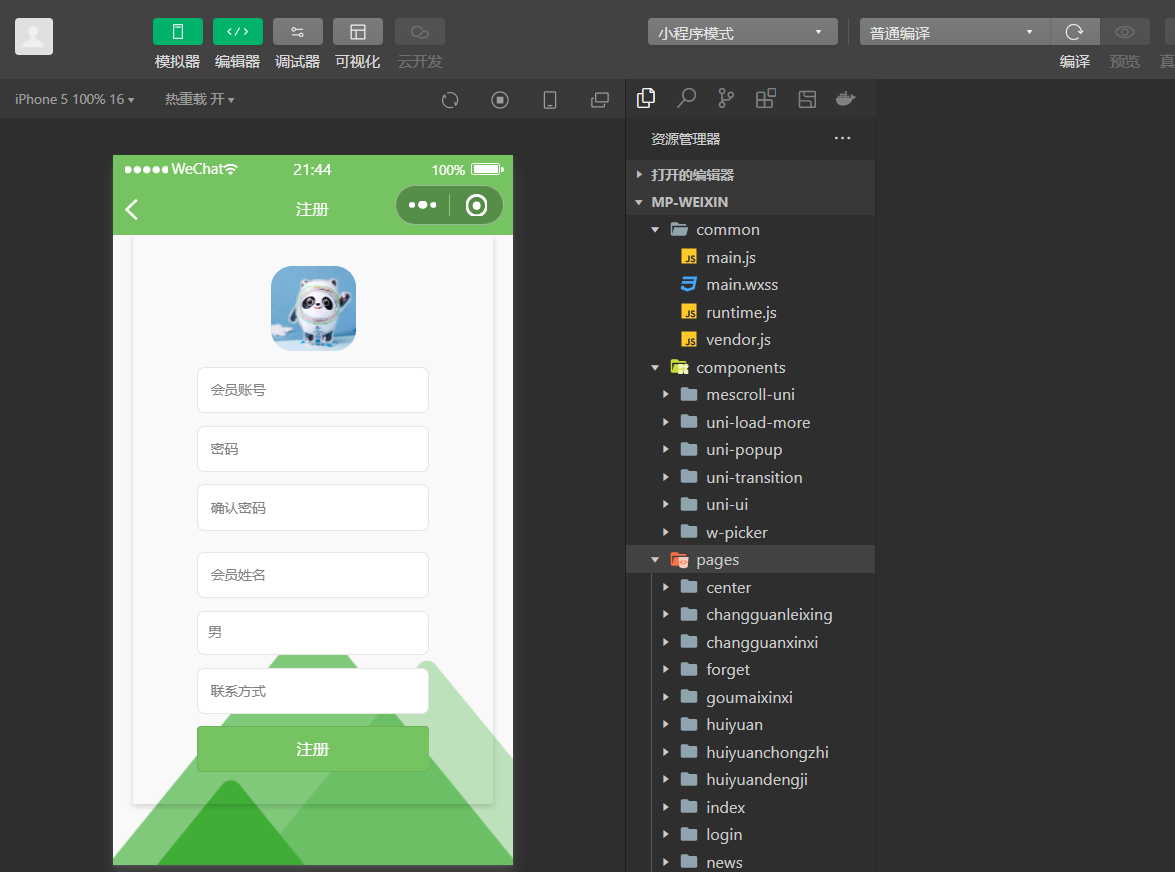Click the password input field
The height and width of the screenshot is (872, 1175).
tap(313, 449)
